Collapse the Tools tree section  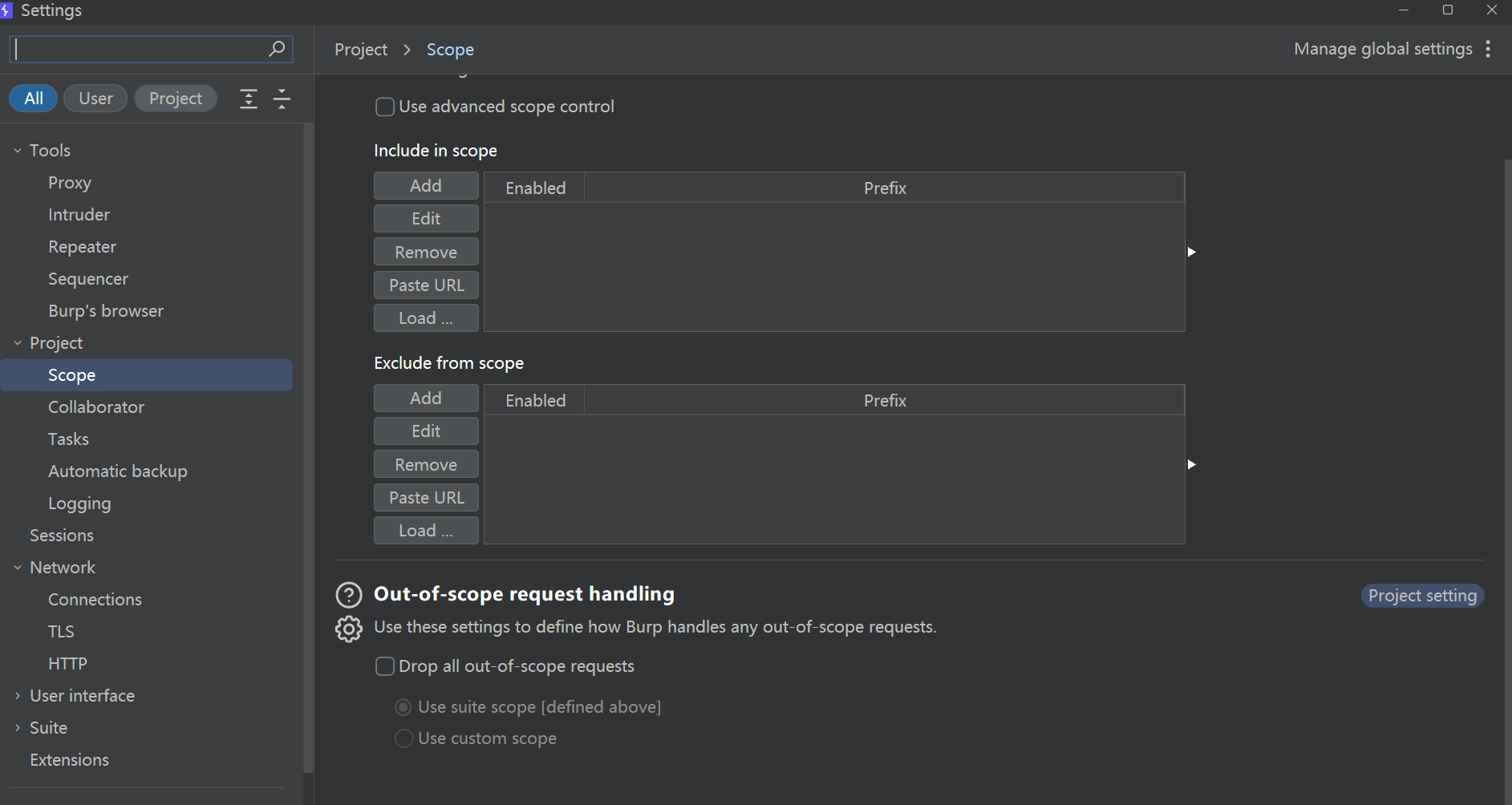tap(18, 151)
